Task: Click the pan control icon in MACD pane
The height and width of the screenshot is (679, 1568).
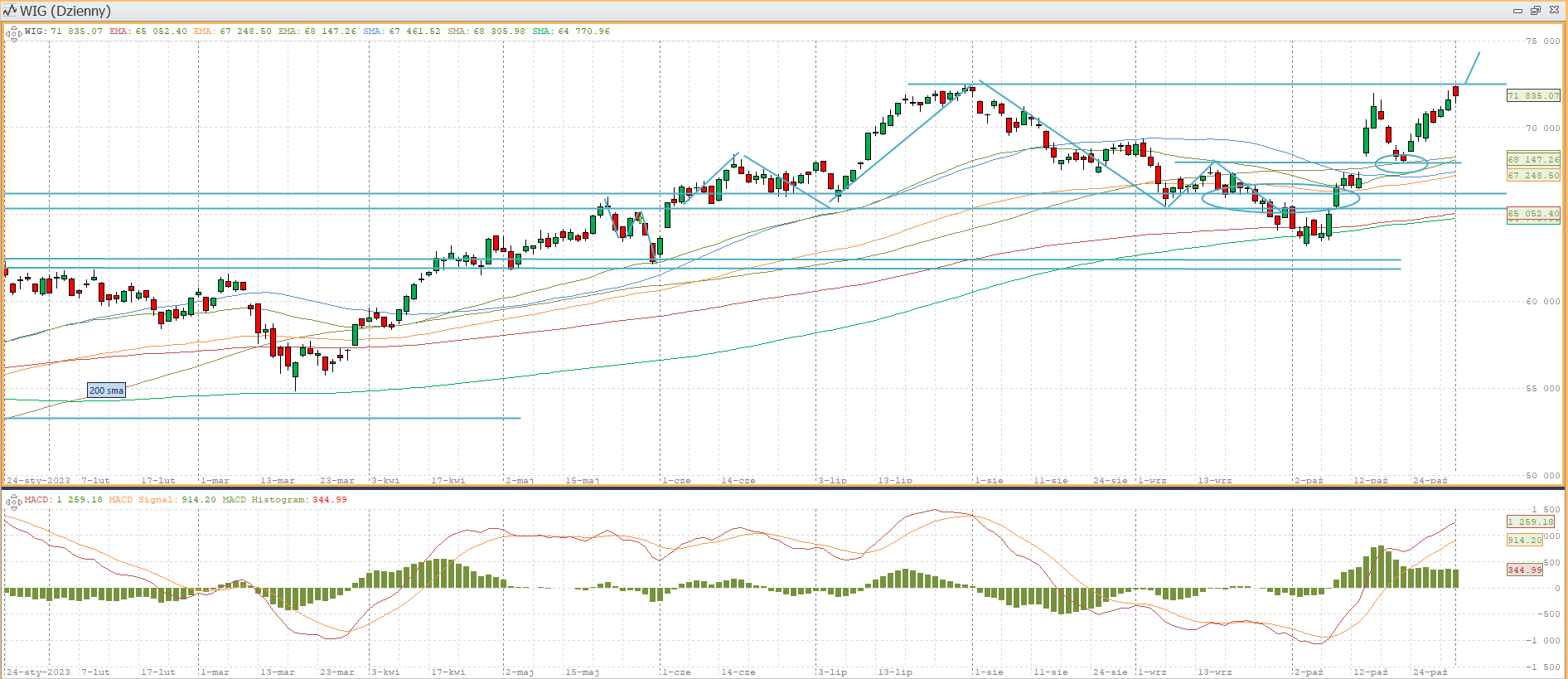Action: point(13,502)
